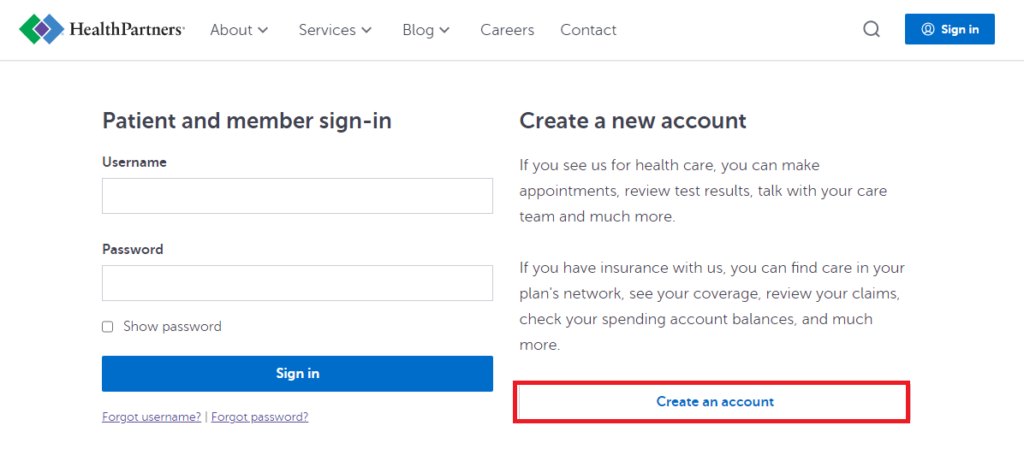Click the user profile icon in Sign in
Screen dimensions: 1024x455
coord(927,29)
